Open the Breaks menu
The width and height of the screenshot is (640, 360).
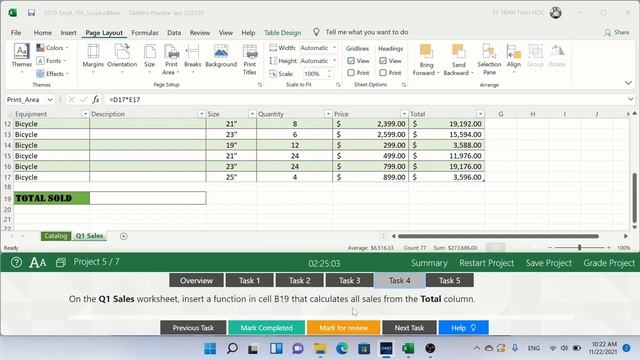(x=192, y=59)
